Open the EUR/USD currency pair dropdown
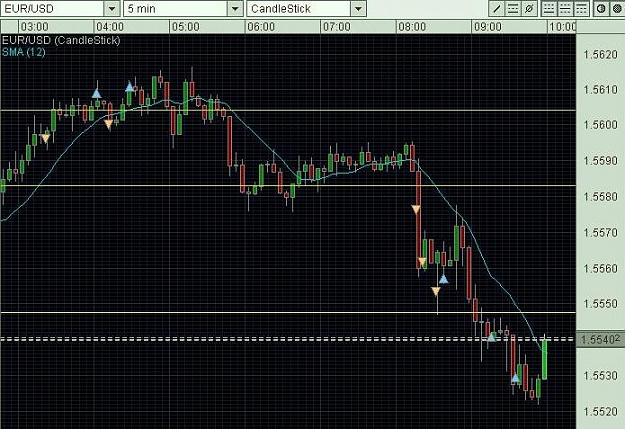The height and width of the screenshot is (429, 625). [112, 8]
